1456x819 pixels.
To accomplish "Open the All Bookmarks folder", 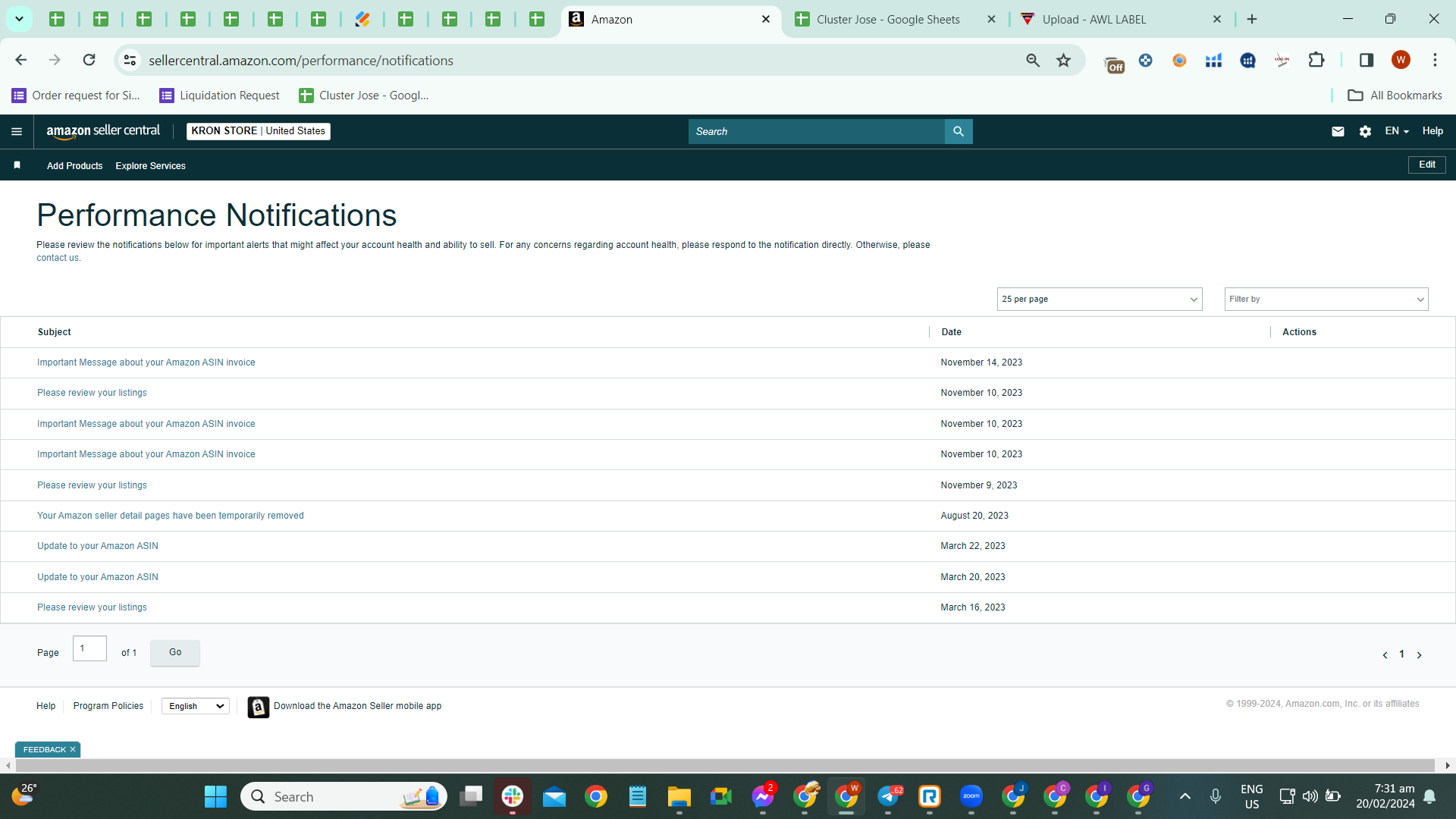I will point(1395,96).
